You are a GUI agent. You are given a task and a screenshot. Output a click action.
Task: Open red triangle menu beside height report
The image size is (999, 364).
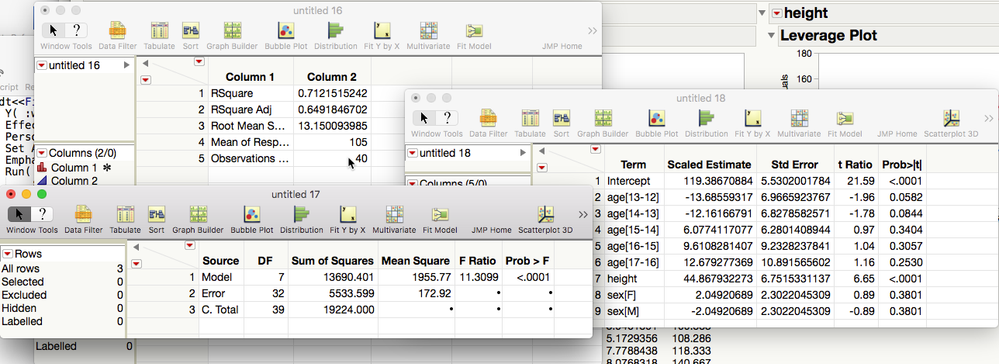(776, 13)
